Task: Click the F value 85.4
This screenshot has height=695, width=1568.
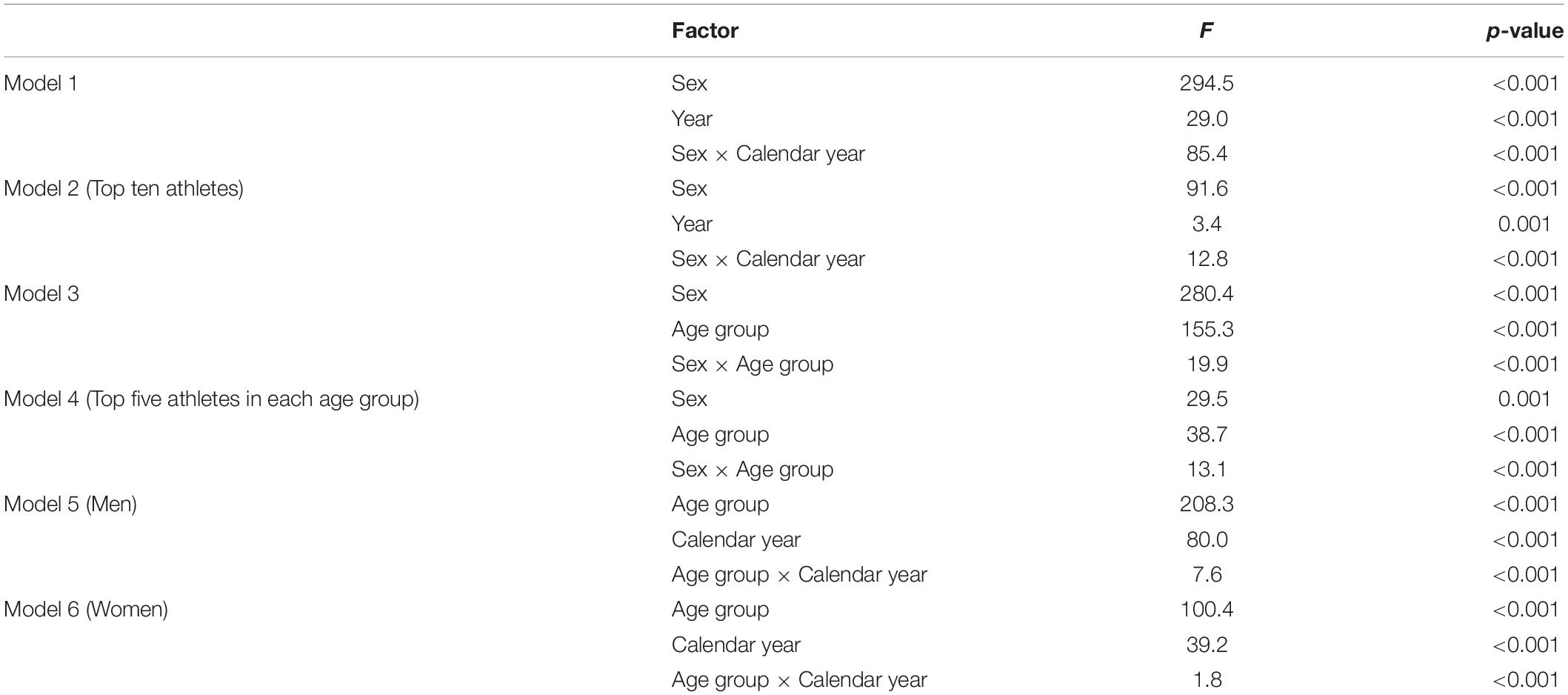Action: [x=1207, y=153]
